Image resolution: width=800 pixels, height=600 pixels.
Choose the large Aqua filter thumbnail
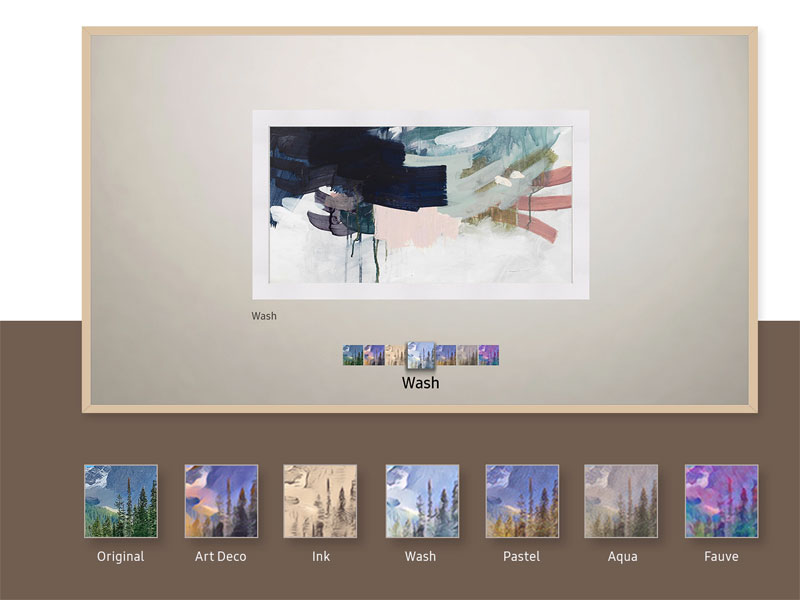click(621, 501)
